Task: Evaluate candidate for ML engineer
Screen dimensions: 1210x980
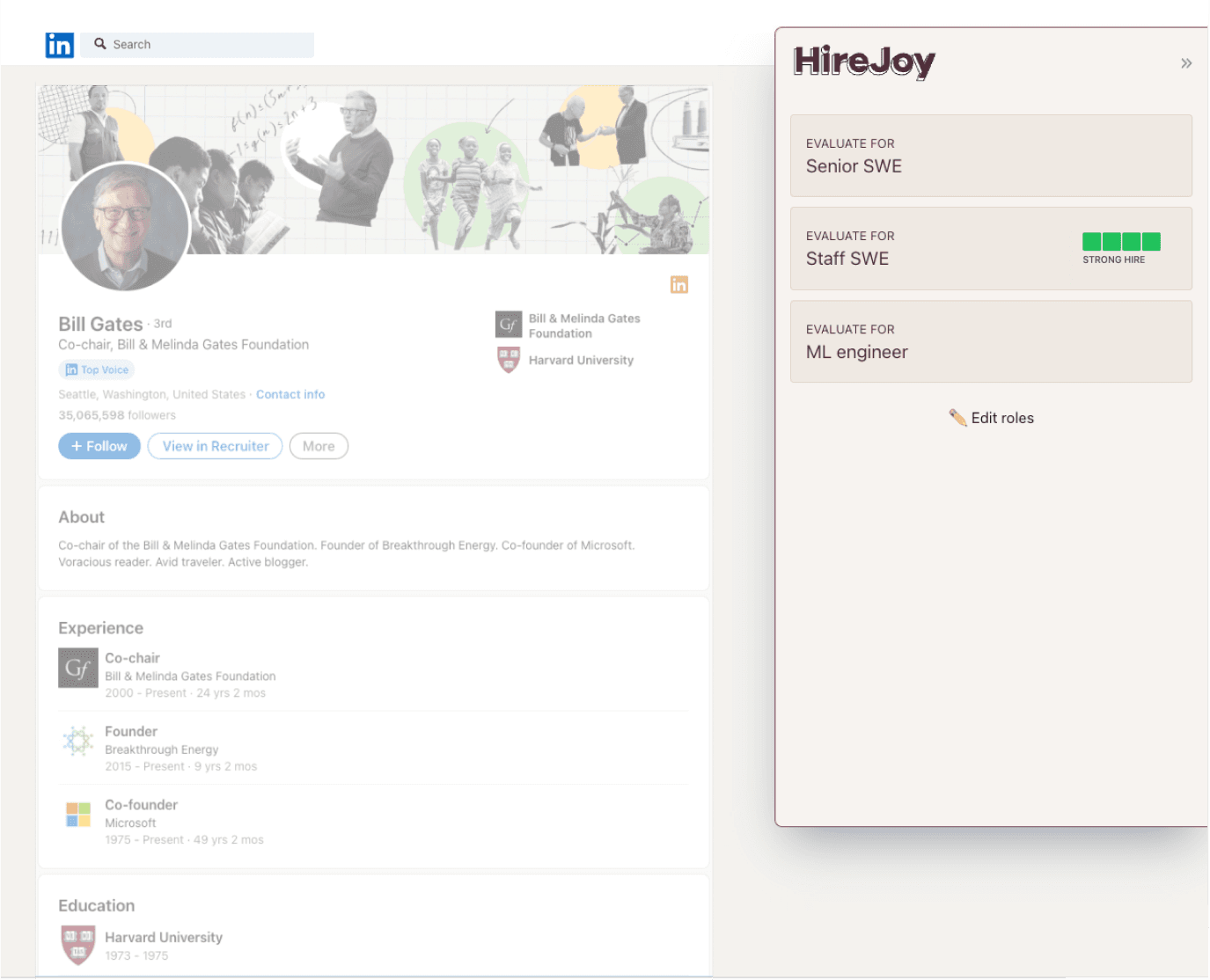Action: [x=991, y=342]
